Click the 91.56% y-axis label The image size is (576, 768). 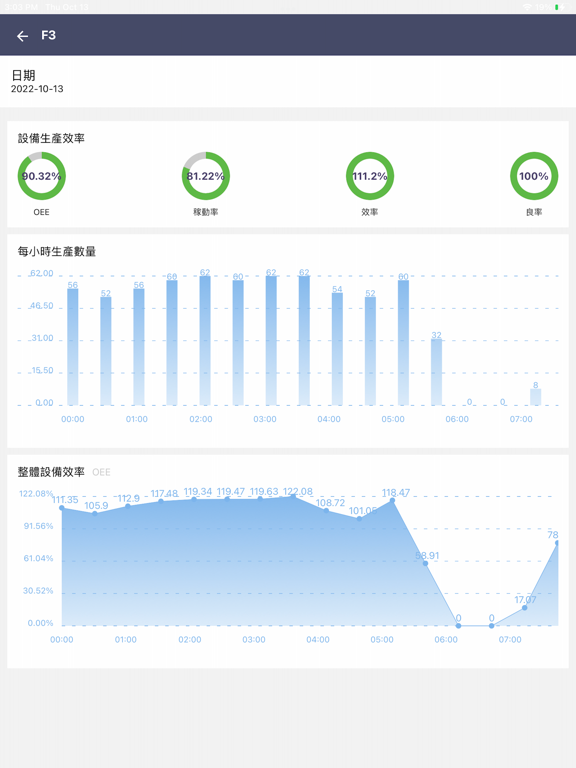click(38, 526)
